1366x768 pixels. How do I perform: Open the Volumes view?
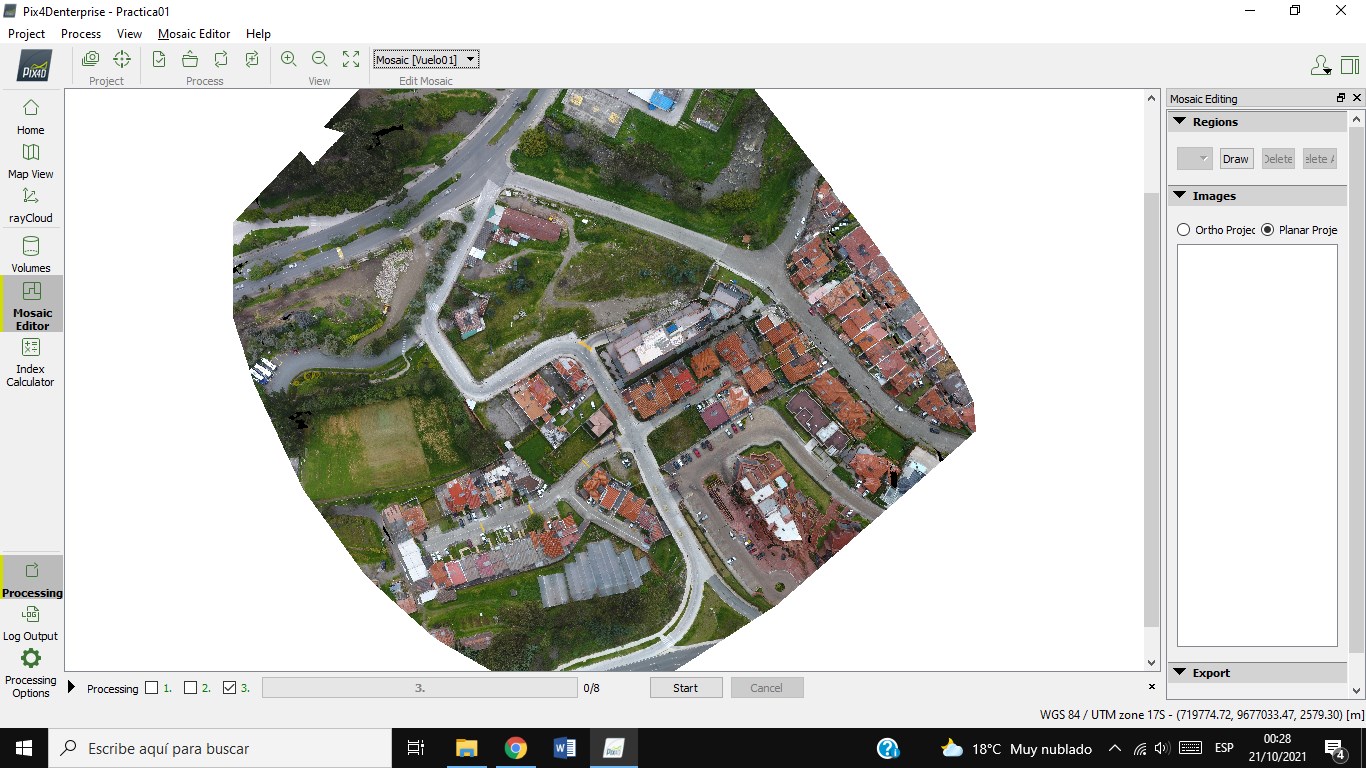(x=31, y=254)
